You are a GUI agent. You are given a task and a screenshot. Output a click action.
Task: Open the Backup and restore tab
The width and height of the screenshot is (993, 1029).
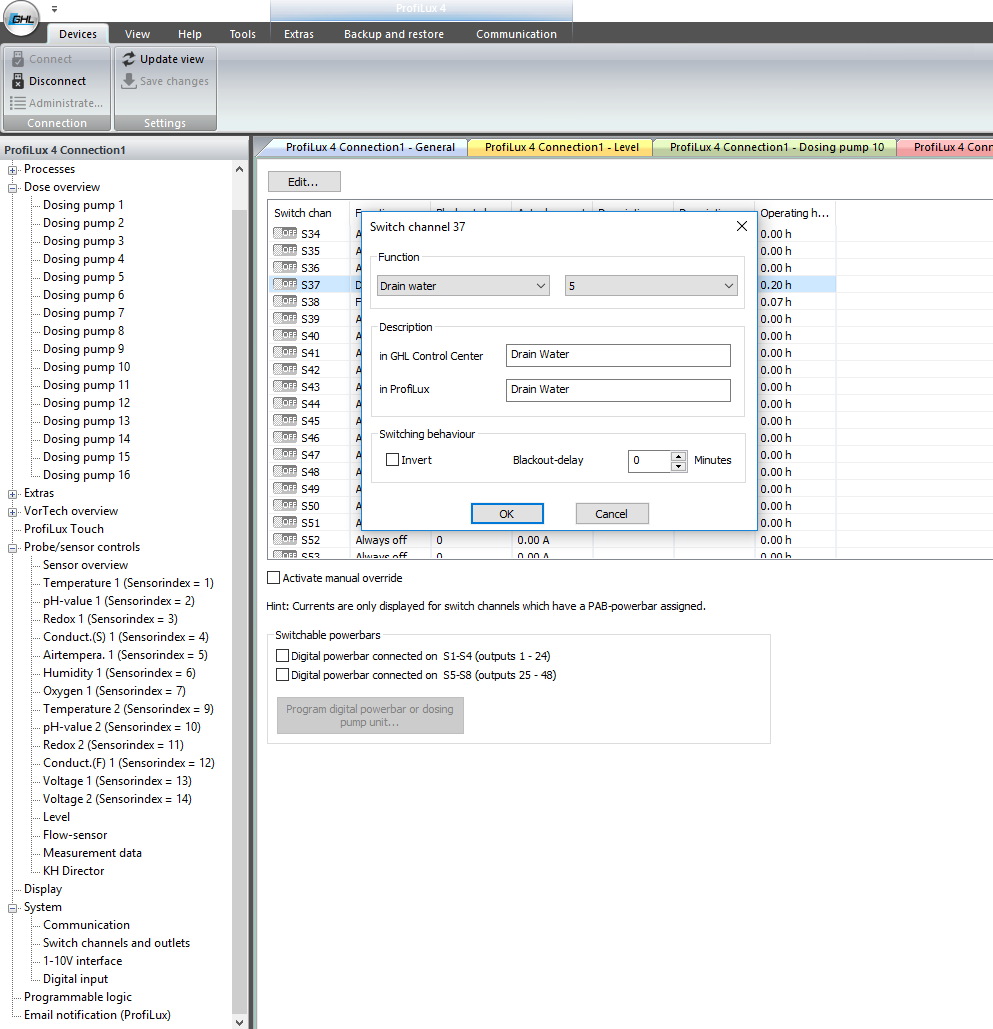[x=394, y=34]
